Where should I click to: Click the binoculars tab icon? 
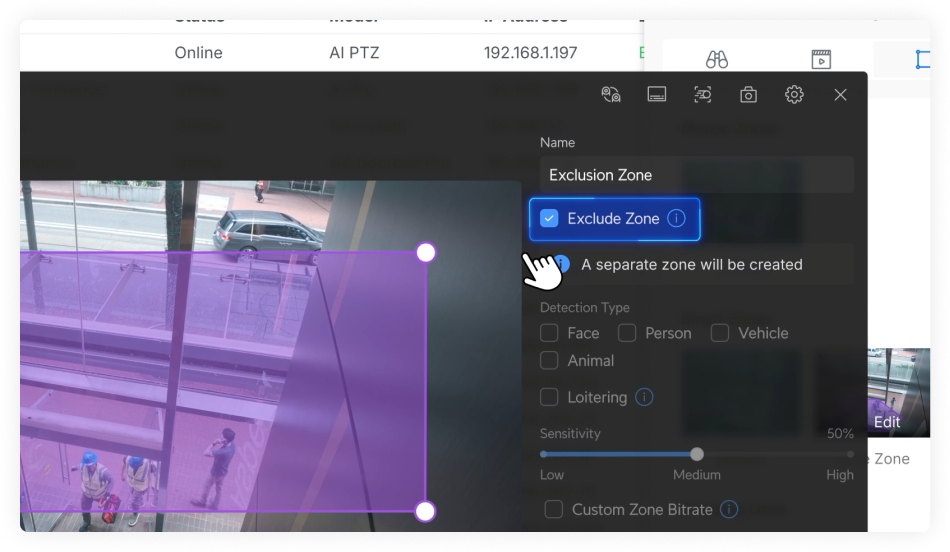pyautogui.click(x=716, y=59)
